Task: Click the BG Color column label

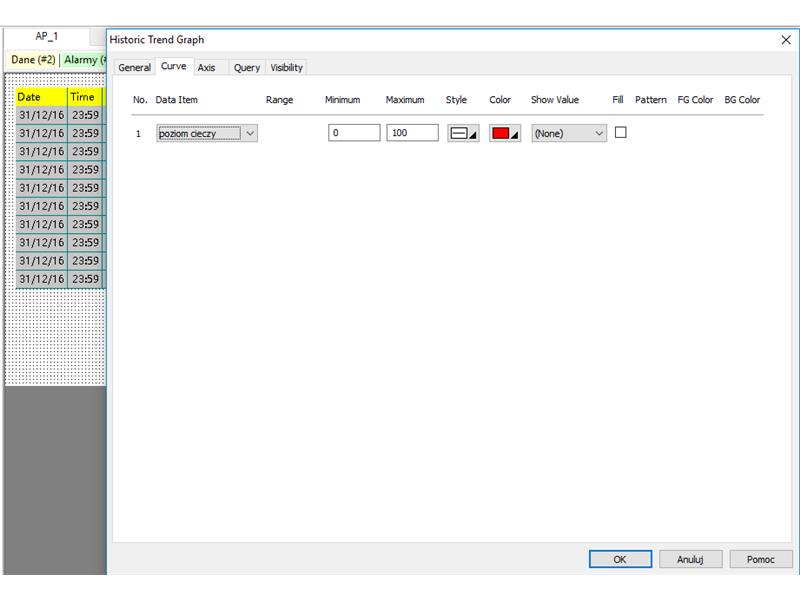Action: point(742,99)
